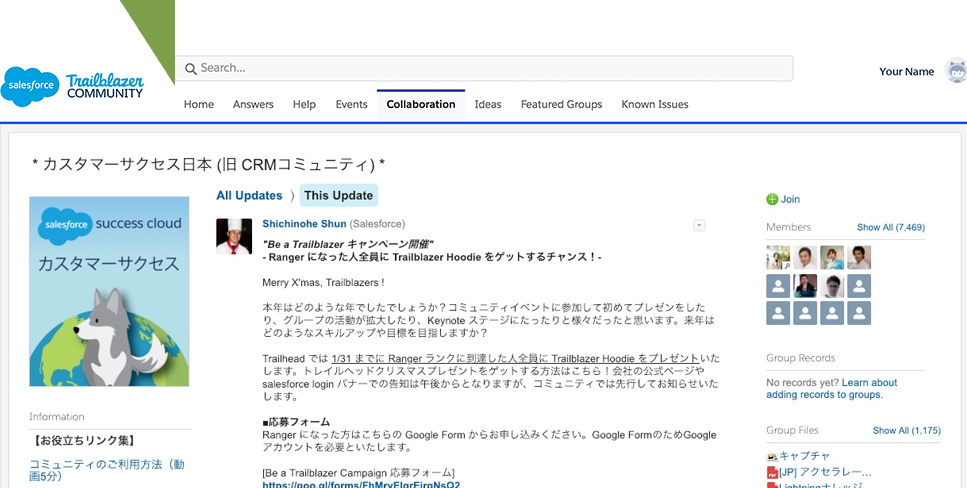Open Learn about adding records to groups
Viewport: 967px width, 488px height.
click(832, 389)
